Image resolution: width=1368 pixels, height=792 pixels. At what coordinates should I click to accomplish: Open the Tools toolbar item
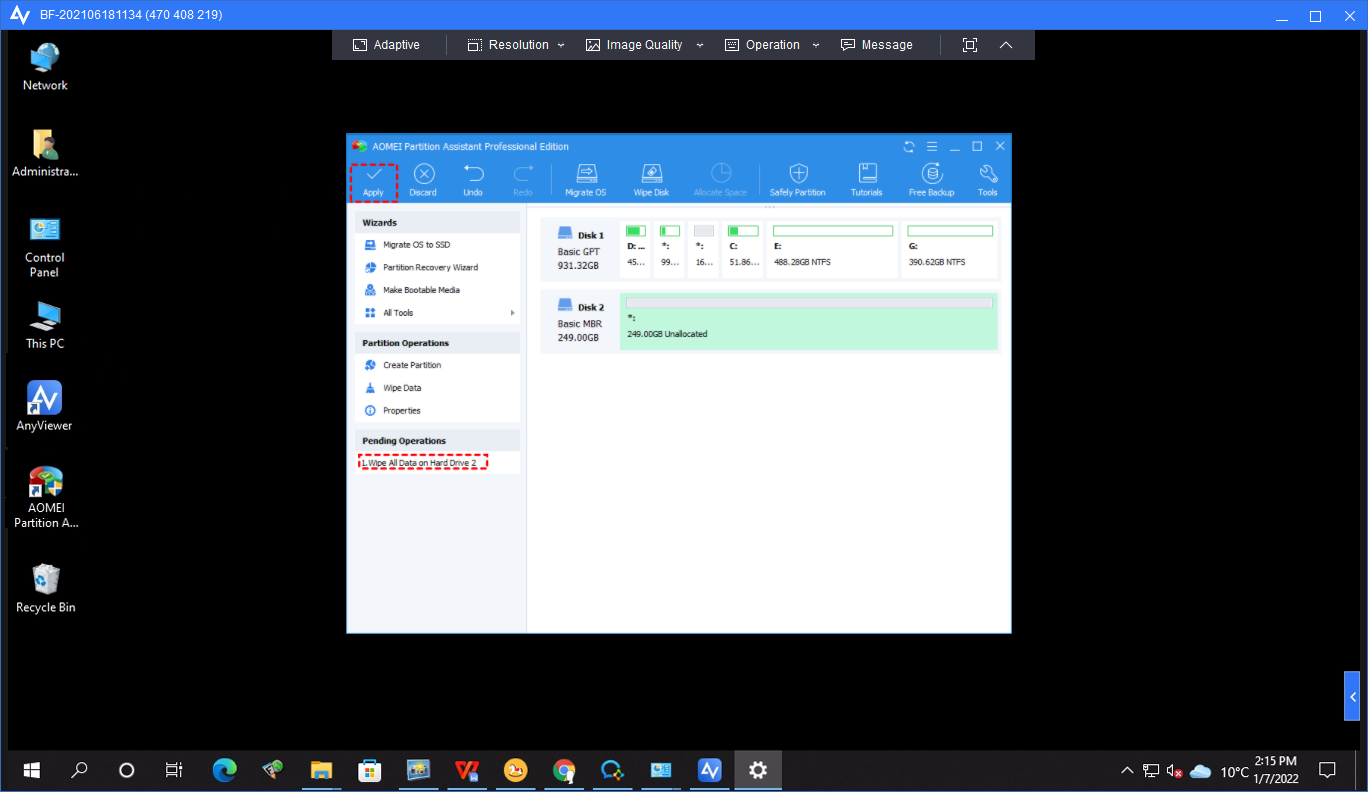click(x=987, y=181)
